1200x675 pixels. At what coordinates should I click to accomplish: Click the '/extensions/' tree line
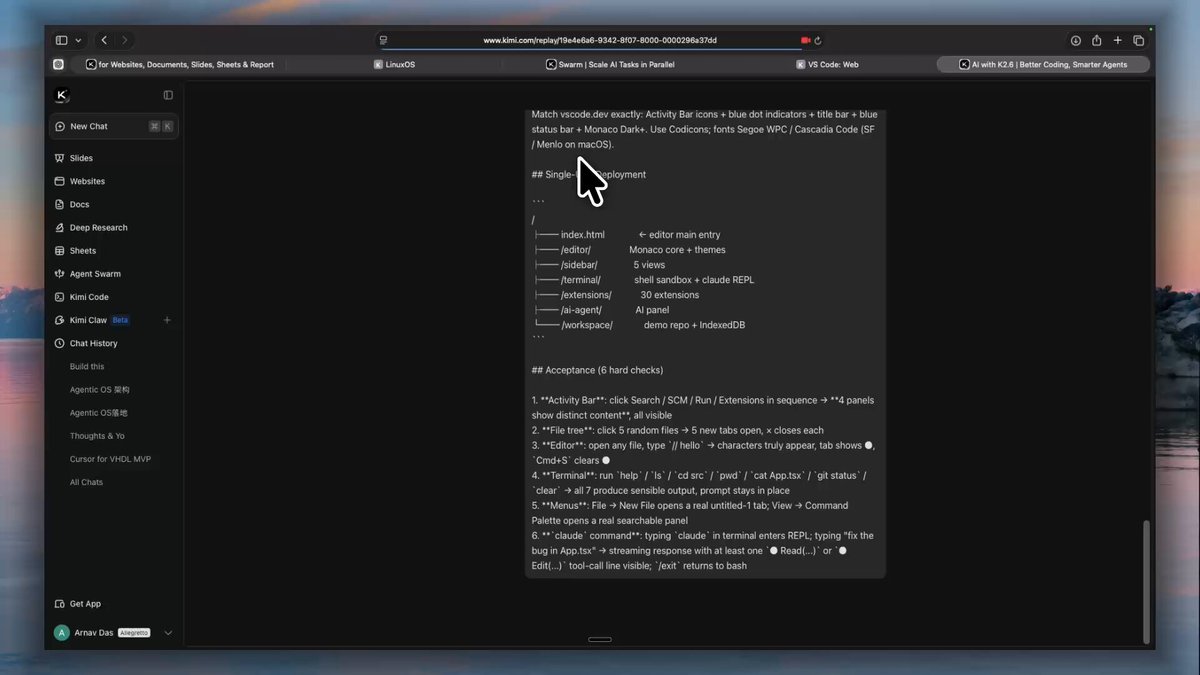[616, 295]
